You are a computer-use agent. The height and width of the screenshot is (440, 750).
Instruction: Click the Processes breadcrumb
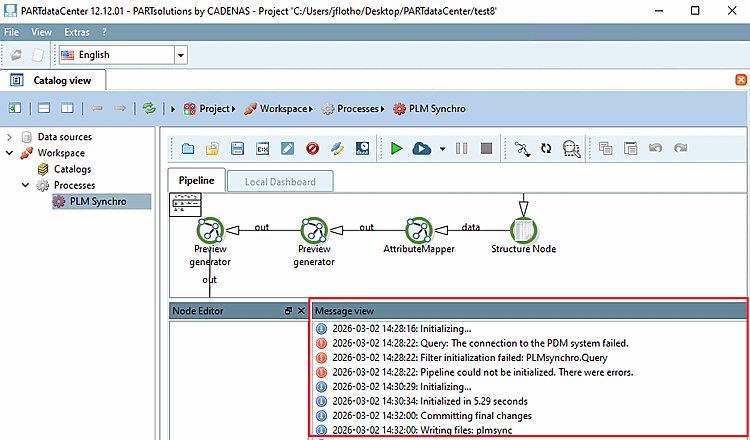point(352,109)
